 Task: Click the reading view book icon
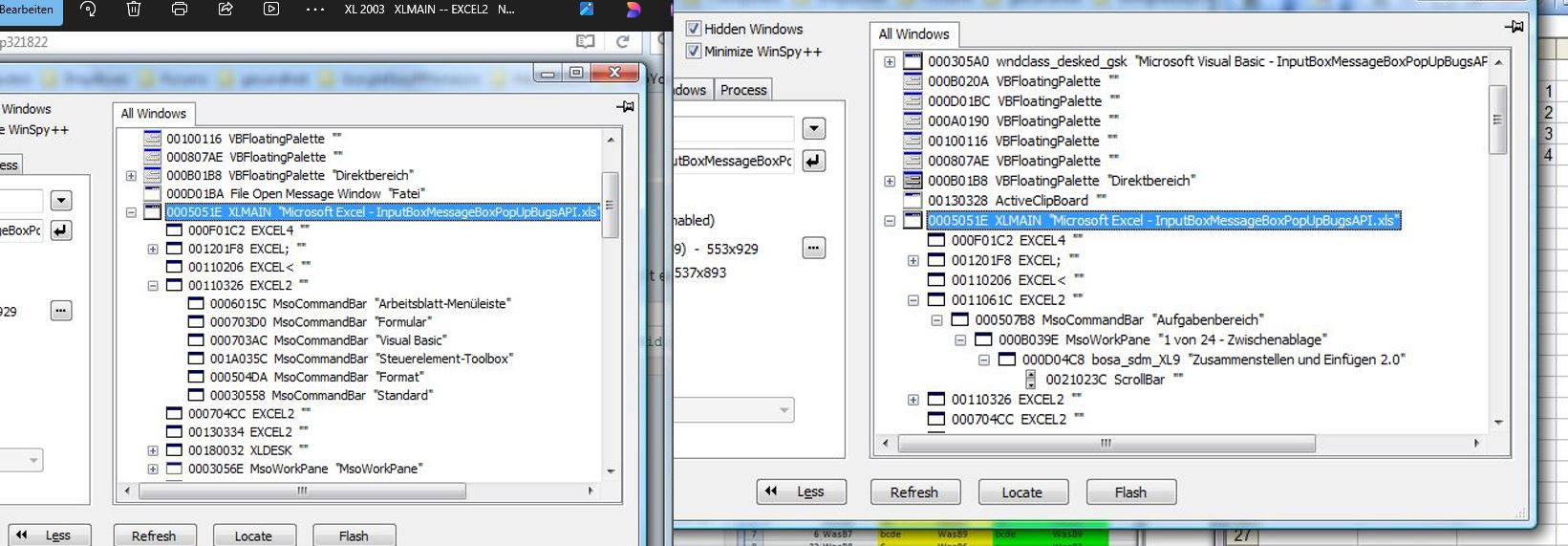tap(586, 42)
